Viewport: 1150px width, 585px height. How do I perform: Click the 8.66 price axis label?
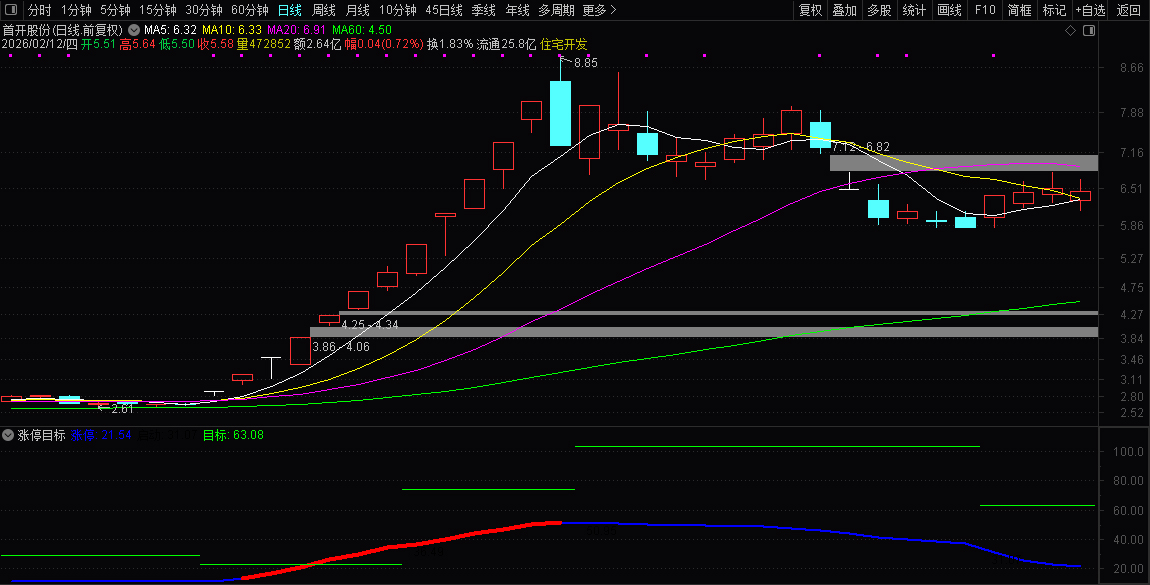[x=1131, y=67]
